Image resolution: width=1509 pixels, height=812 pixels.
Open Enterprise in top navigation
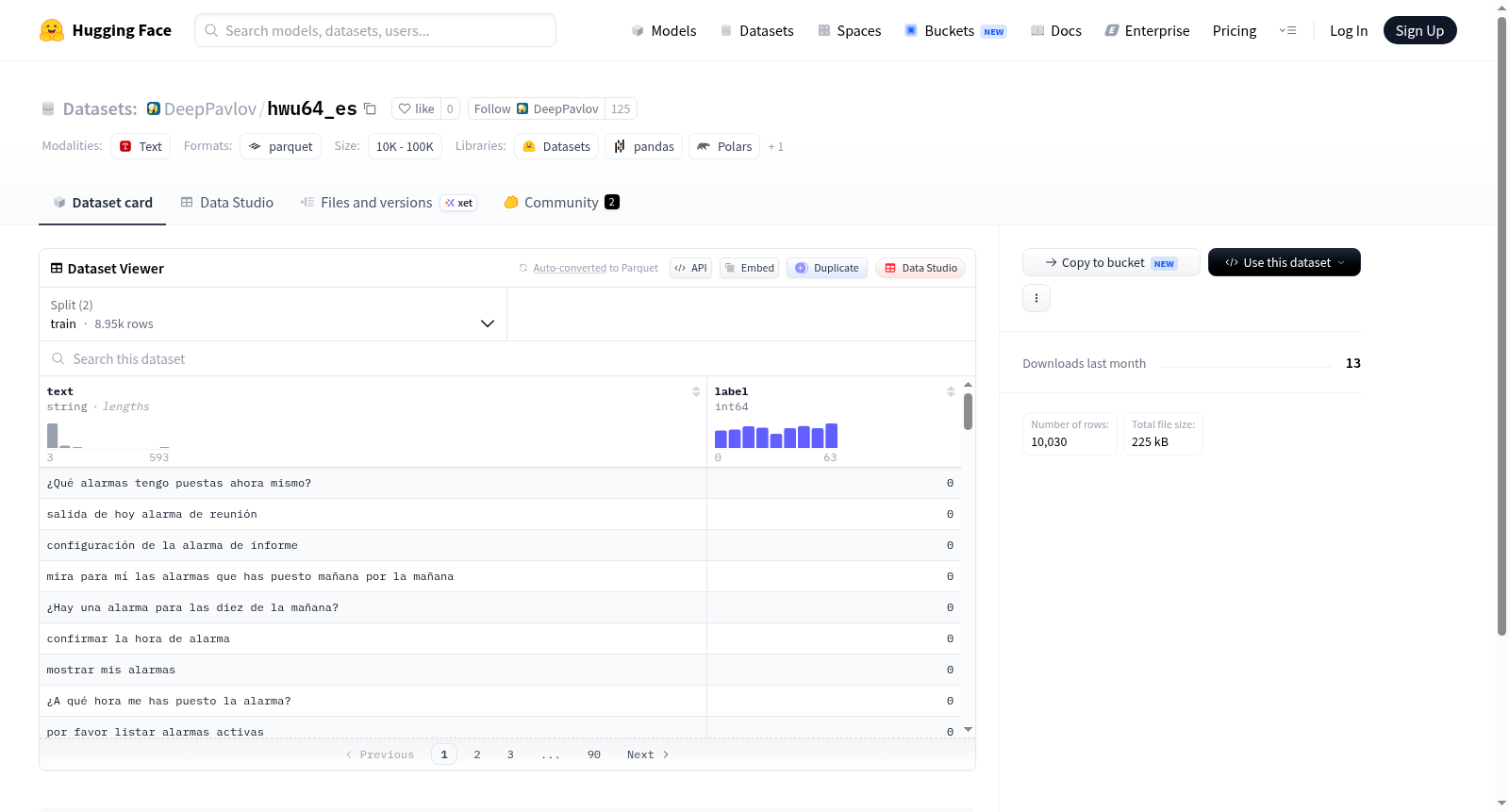coord(1147,31)
